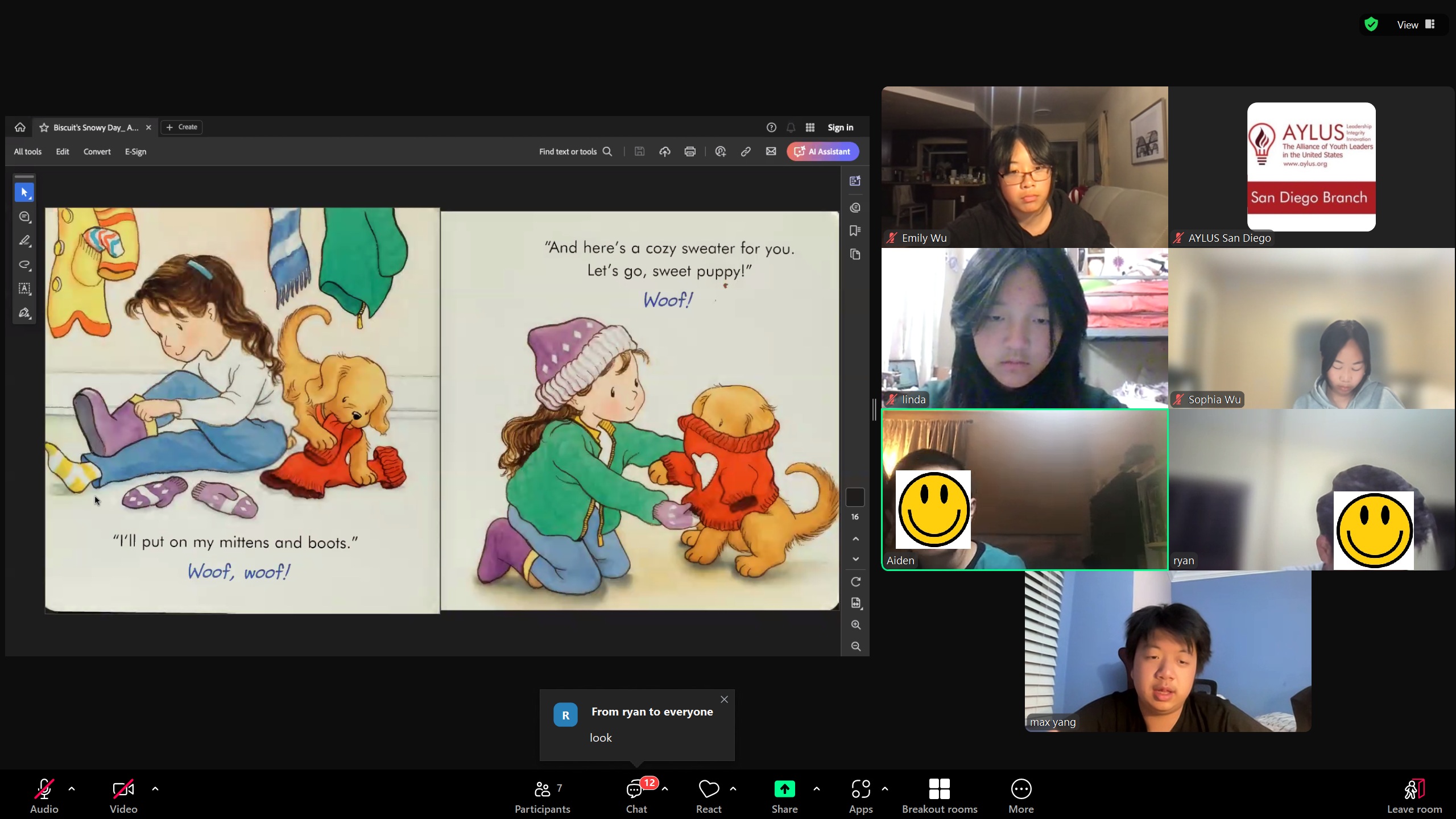The image size is (1456, 819).
Task: Open the Edit menu in Acrobat
Action: click(63, 151)
